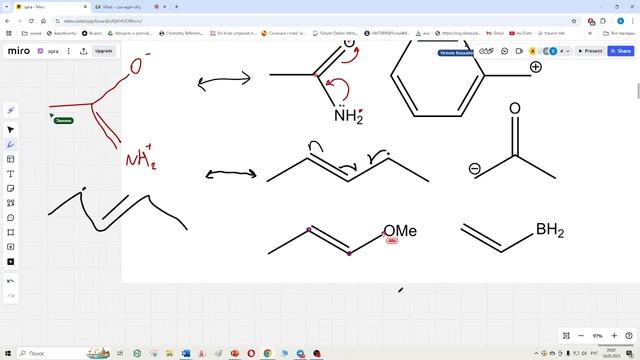
Task: Select the Comment tool in left toolbar
Action: coord(11,218)
